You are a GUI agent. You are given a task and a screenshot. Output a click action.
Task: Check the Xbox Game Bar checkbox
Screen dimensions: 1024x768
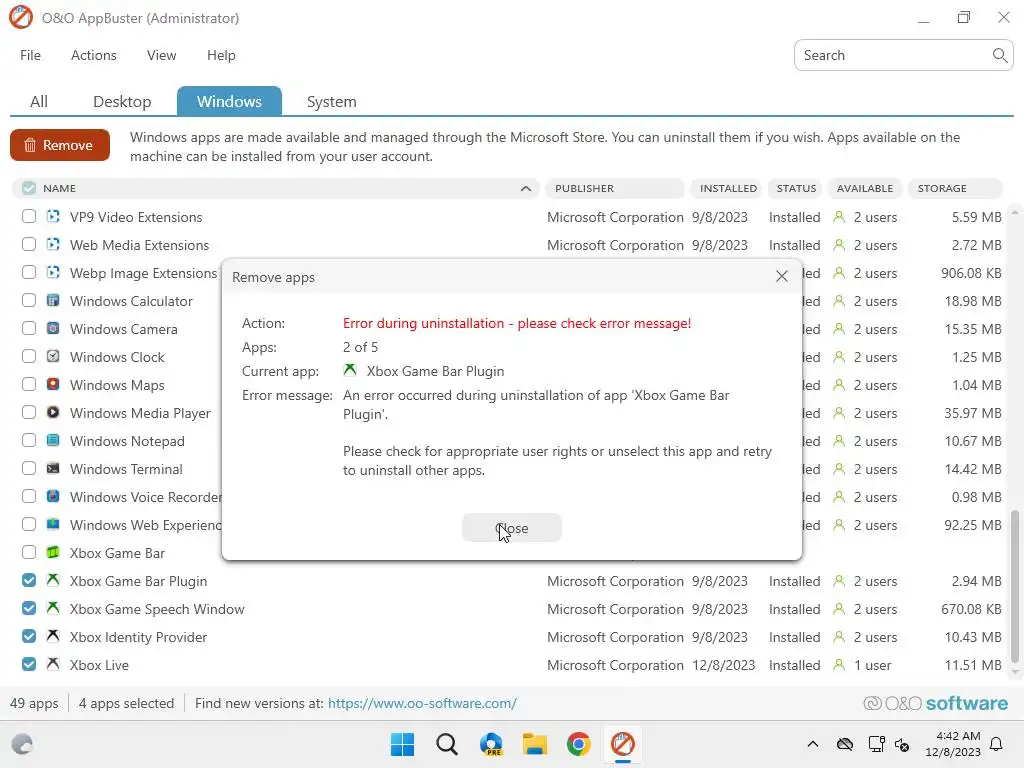(29, 552)
